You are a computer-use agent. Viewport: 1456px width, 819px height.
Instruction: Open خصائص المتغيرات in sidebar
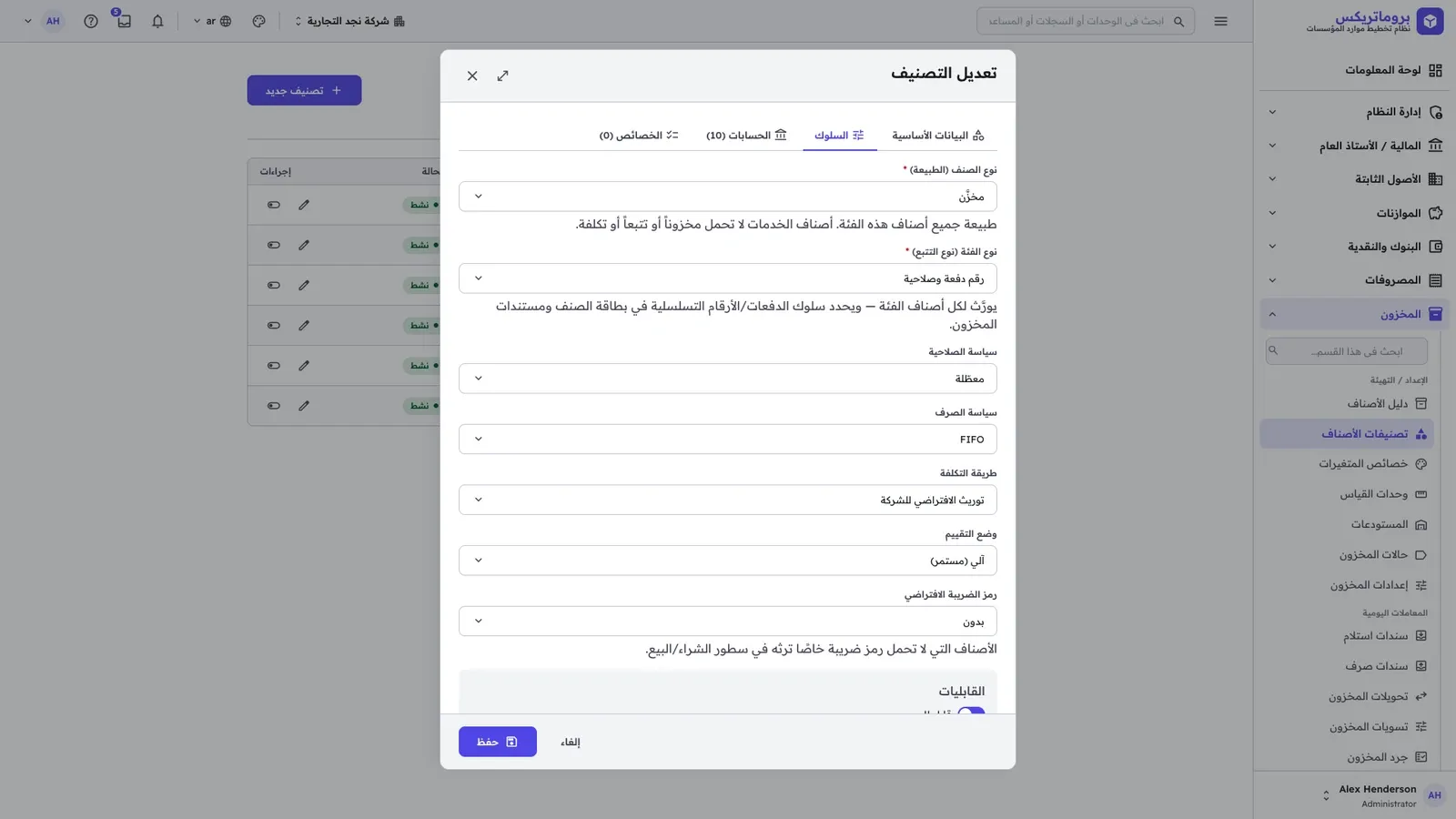point(1372,464)
